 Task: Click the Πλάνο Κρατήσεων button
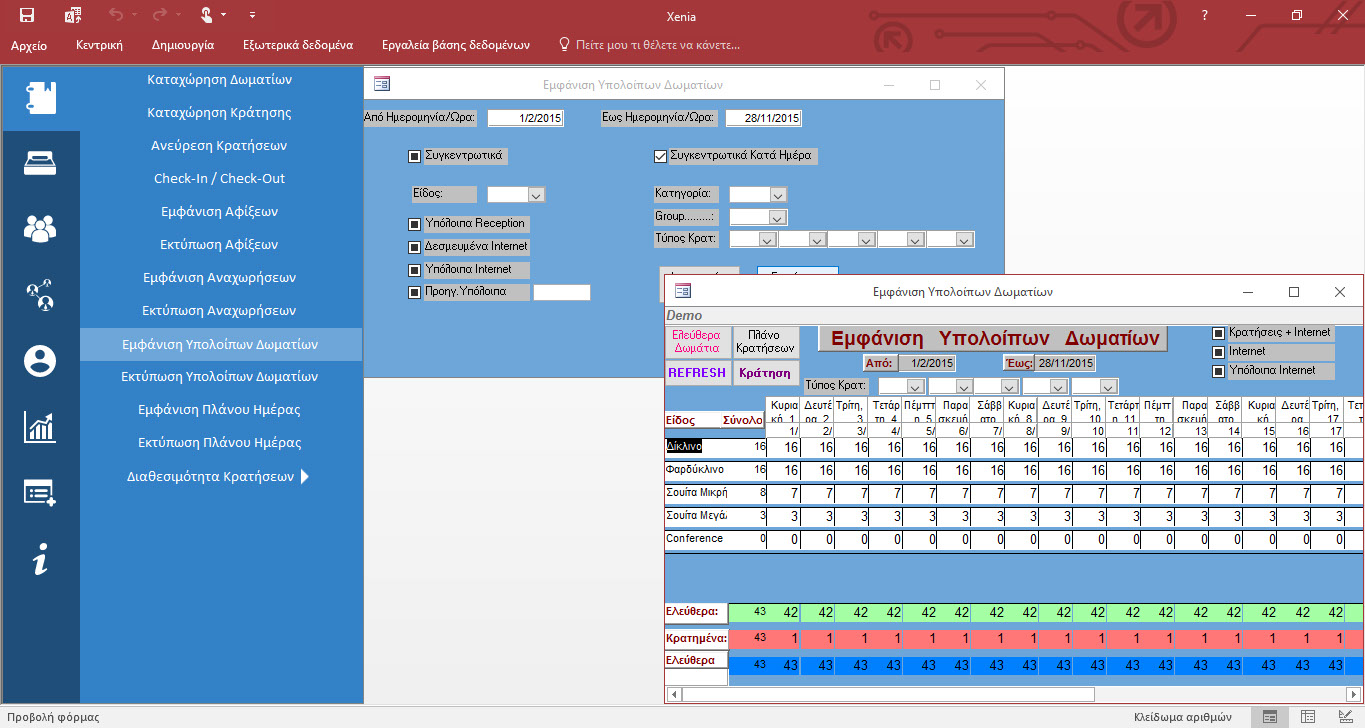click(765, 342)
